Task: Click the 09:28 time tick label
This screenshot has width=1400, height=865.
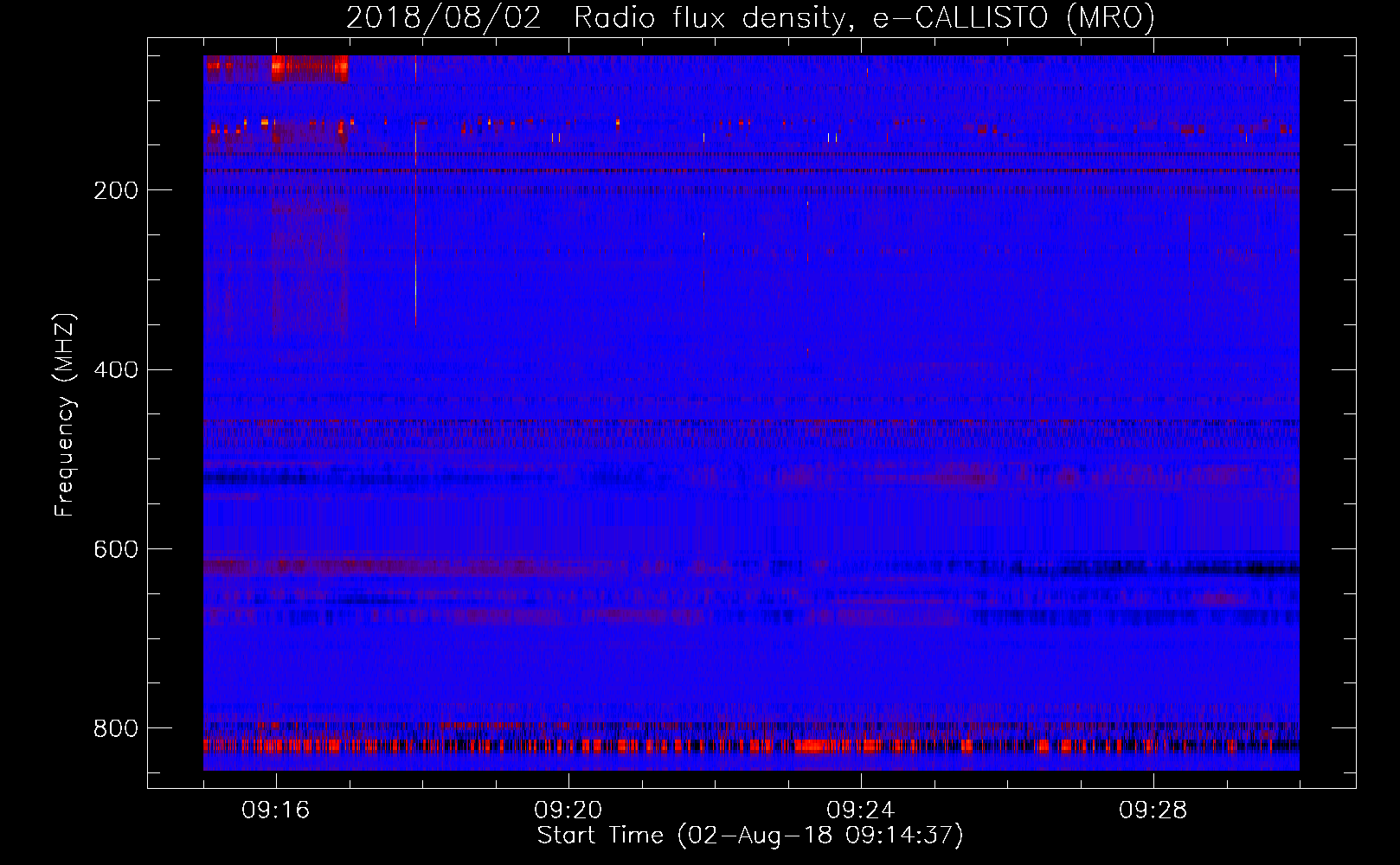Action: (x=1153, y=810)
